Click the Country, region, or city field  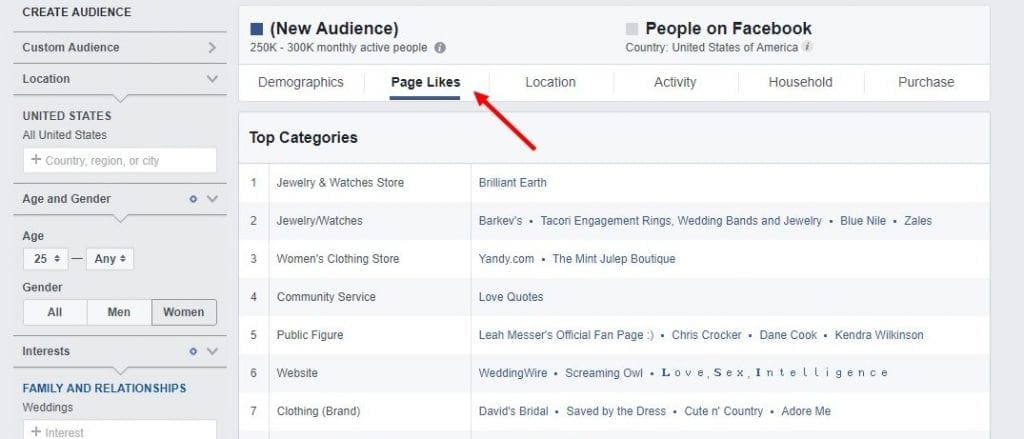tap(120, 160)
